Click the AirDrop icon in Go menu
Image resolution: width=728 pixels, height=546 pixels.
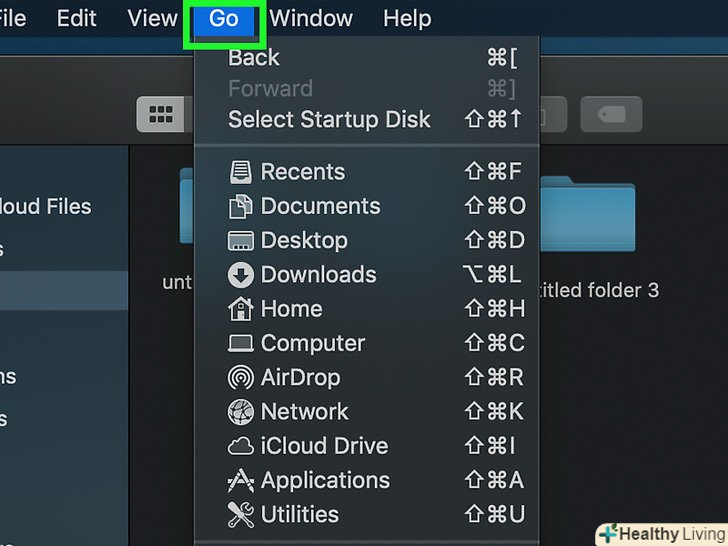point(241,378)
